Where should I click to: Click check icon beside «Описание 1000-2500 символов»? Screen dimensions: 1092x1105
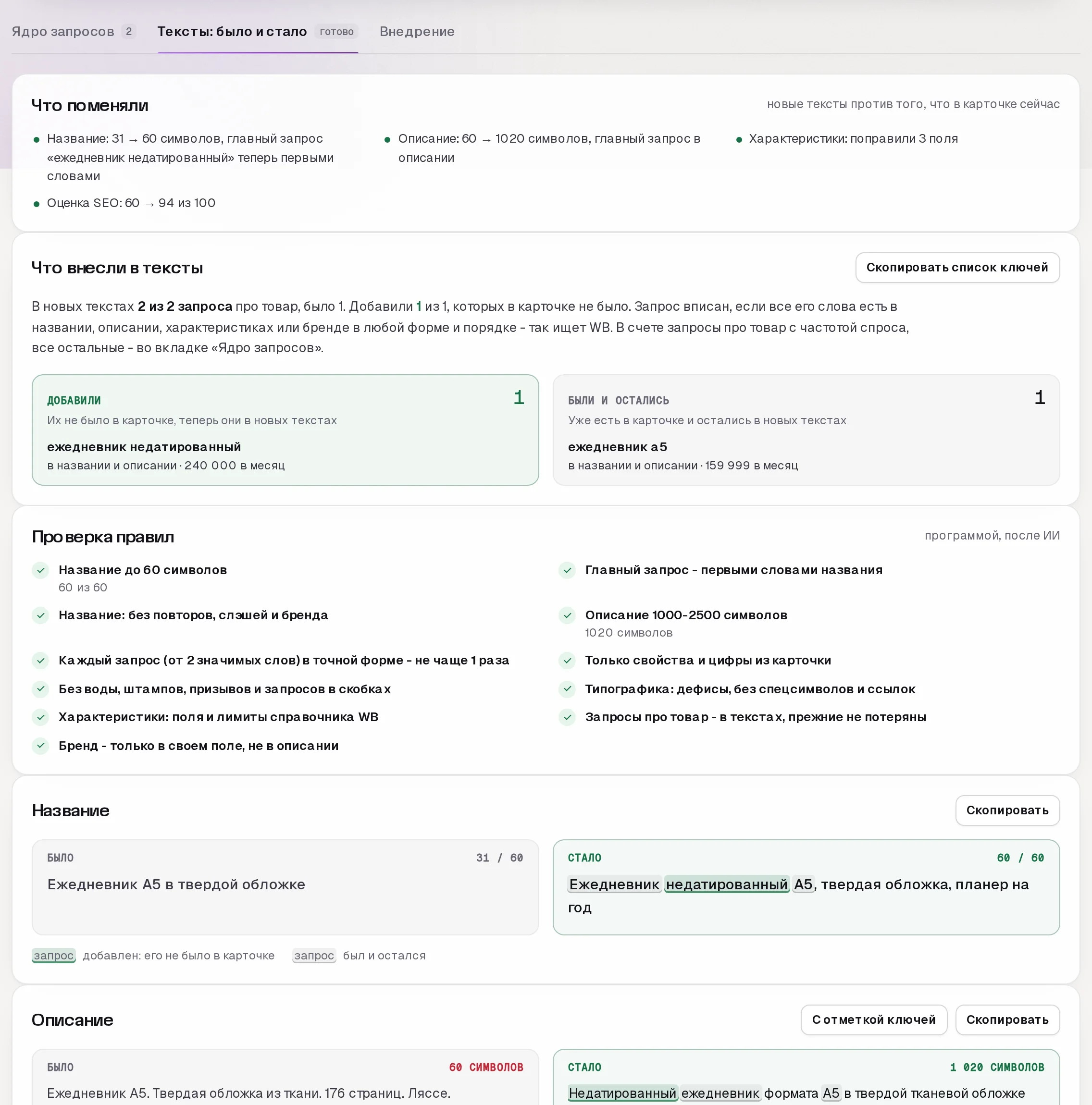pos(567,615)
